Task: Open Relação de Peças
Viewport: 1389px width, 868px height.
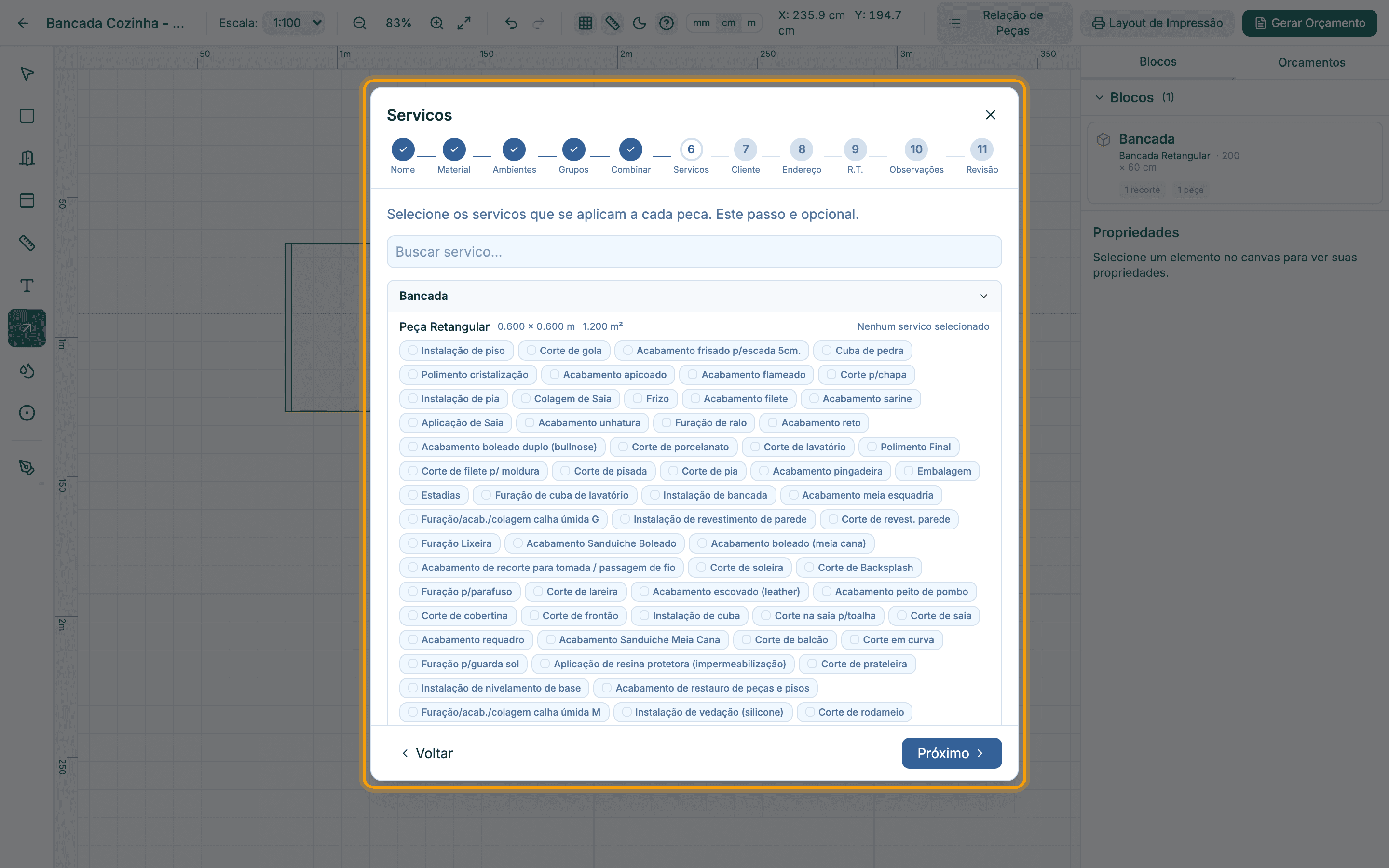Action: [x=1005, y=23]
